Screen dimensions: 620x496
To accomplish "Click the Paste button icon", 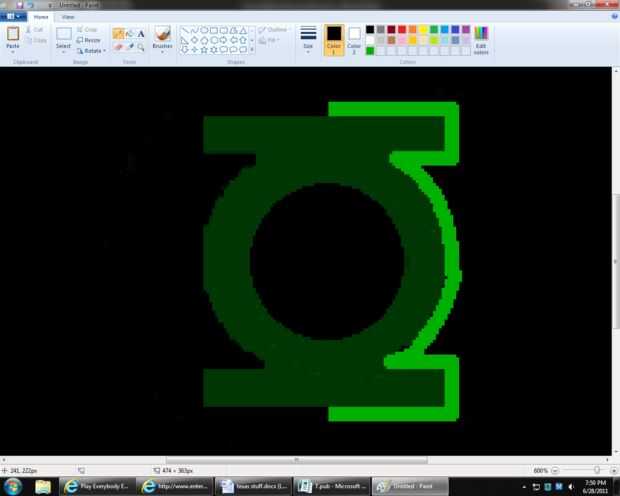I will point(13,34).
